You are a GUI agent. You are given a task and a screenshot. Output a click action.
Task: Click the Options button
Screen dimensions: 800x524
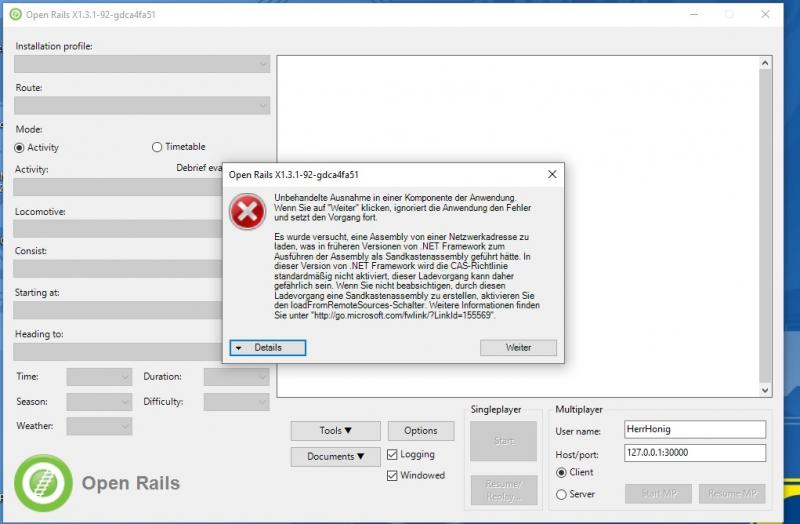pos(421,431)
